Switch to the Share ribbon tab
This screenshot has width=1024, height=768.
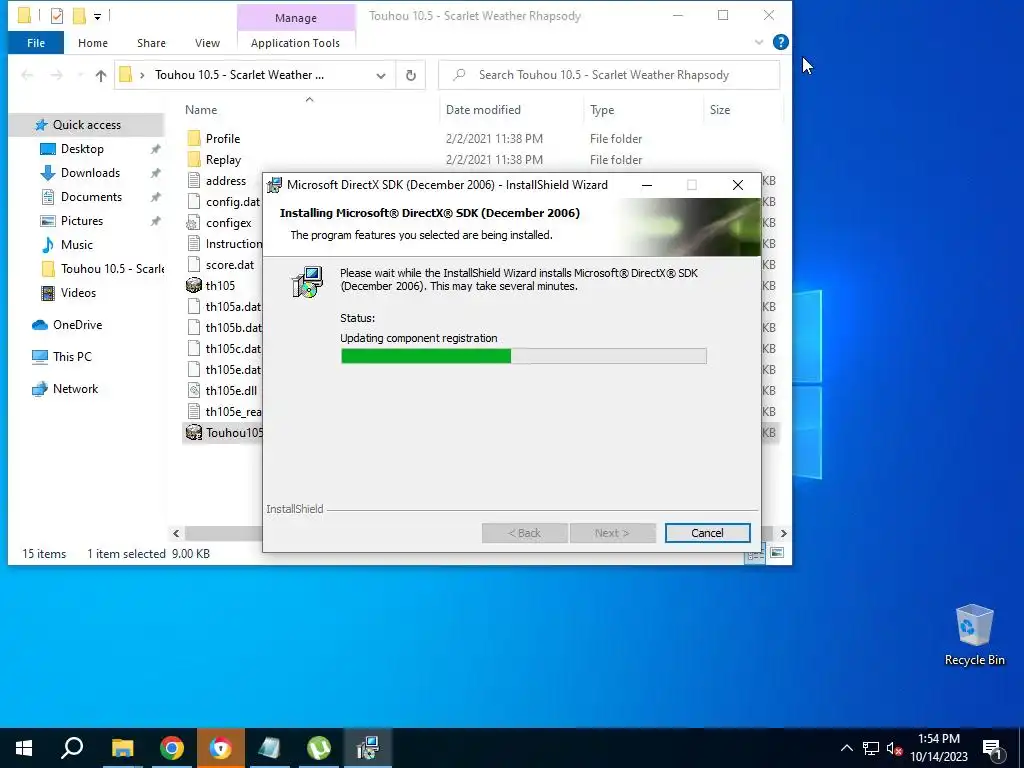[151, 43]
